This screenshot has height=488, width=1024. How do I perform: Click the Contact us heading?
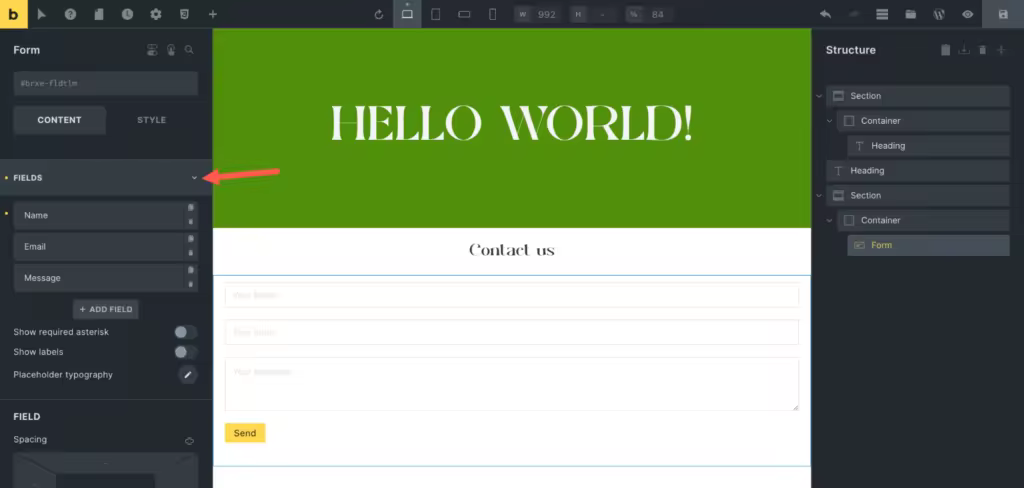pos(511,250)
